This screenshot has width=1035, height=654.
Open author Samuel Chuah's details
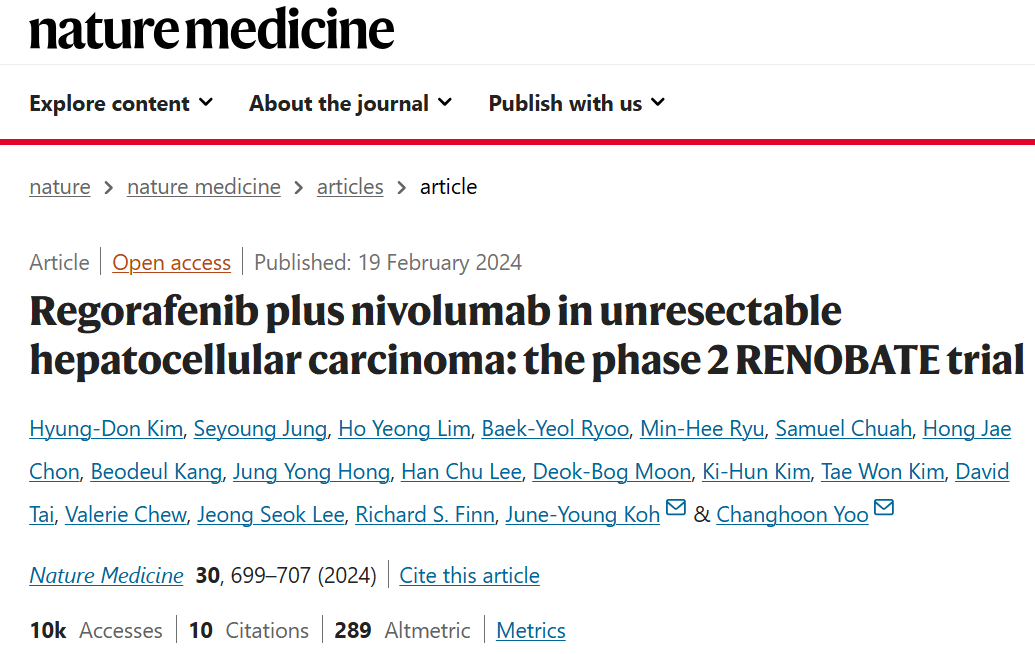(x=844, y=429)
